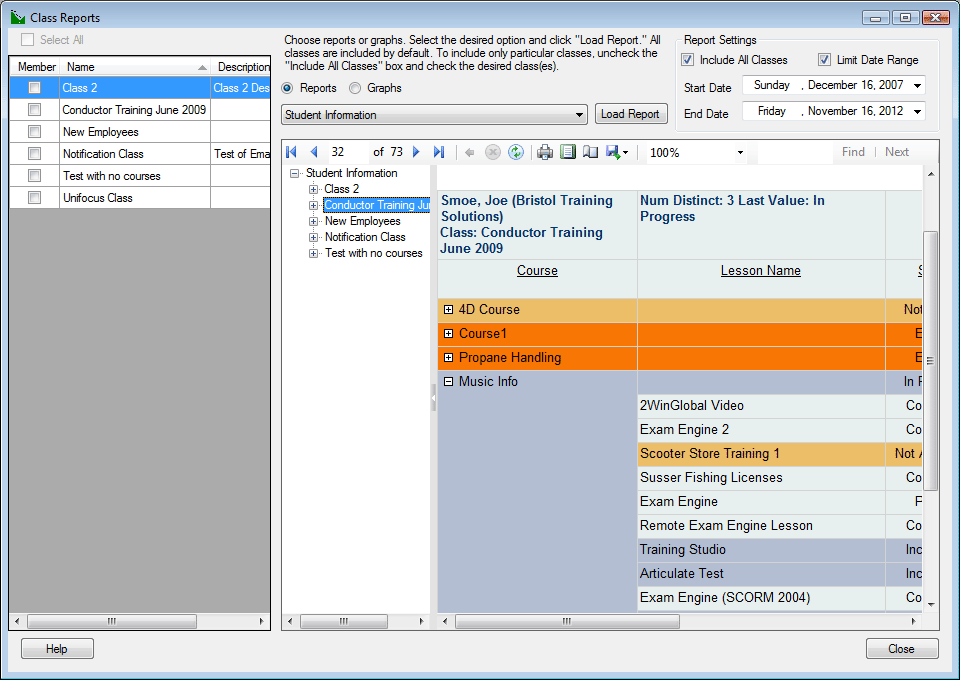Check New Employees member box

point(34,132)
